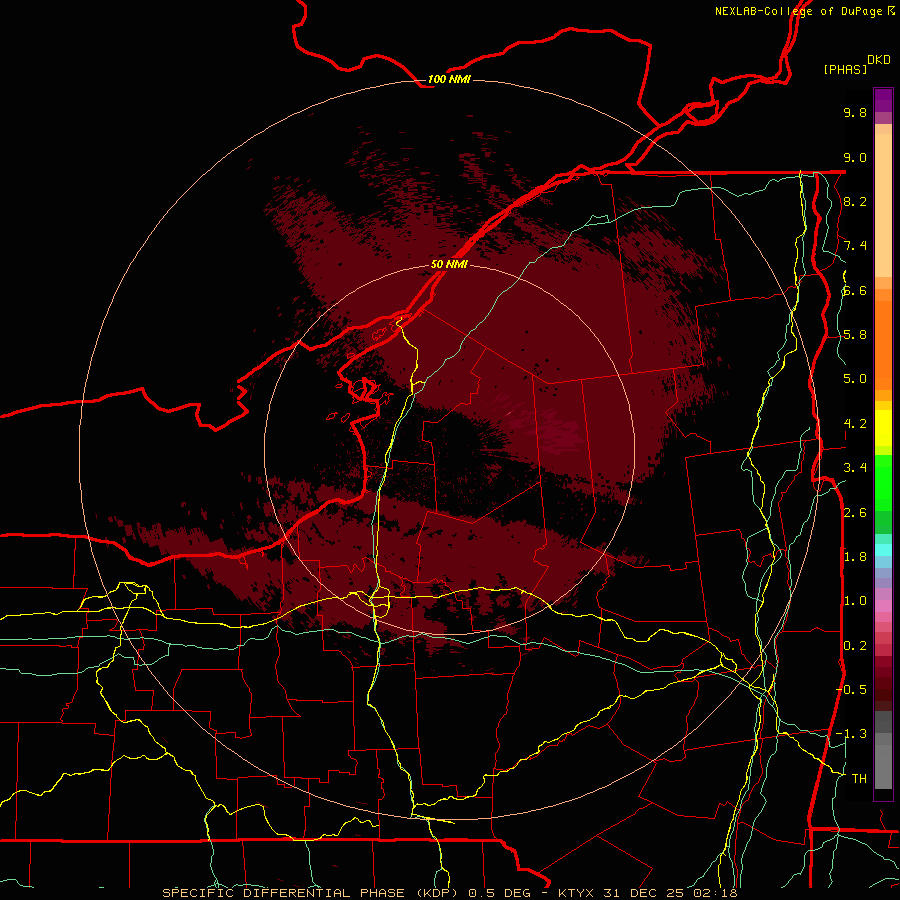Click the KTYX 31 DEC 25 02:18 timestamp
This screenshot has width=900, height=900.
coord(647,893)
